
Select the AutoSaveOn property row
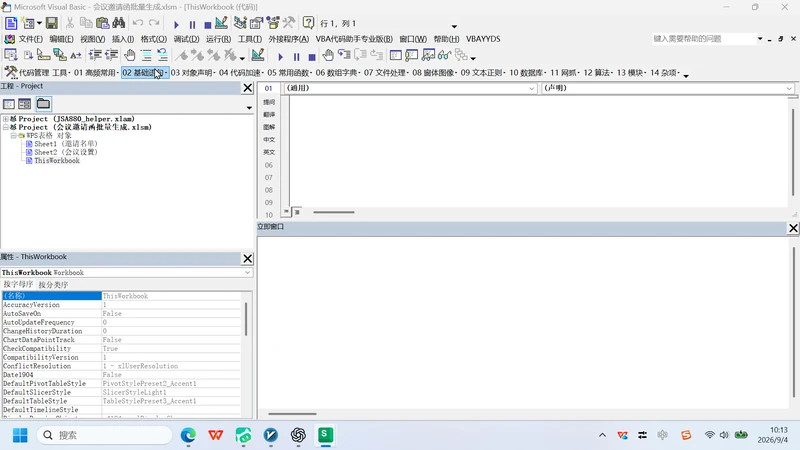pos(121,314)
